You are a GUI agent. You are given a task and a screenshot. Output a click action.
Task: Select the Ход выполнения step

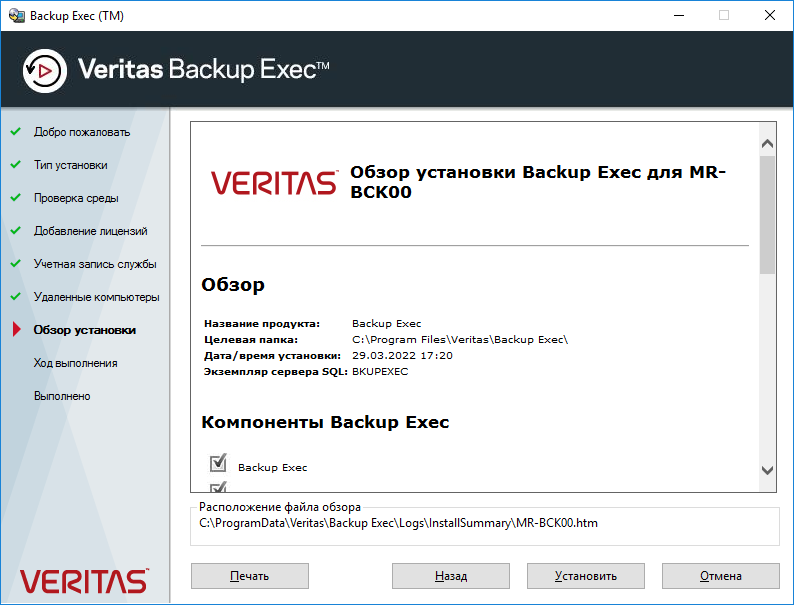click(x=75, y=363)
